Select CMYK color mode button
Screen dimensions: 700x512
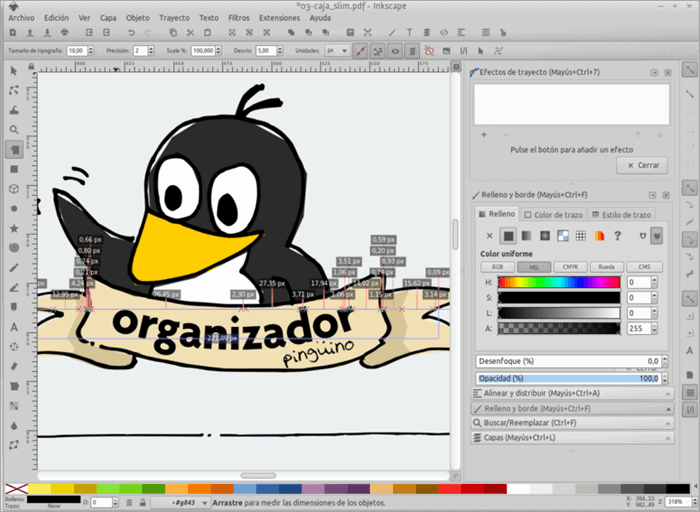(570, 267)
